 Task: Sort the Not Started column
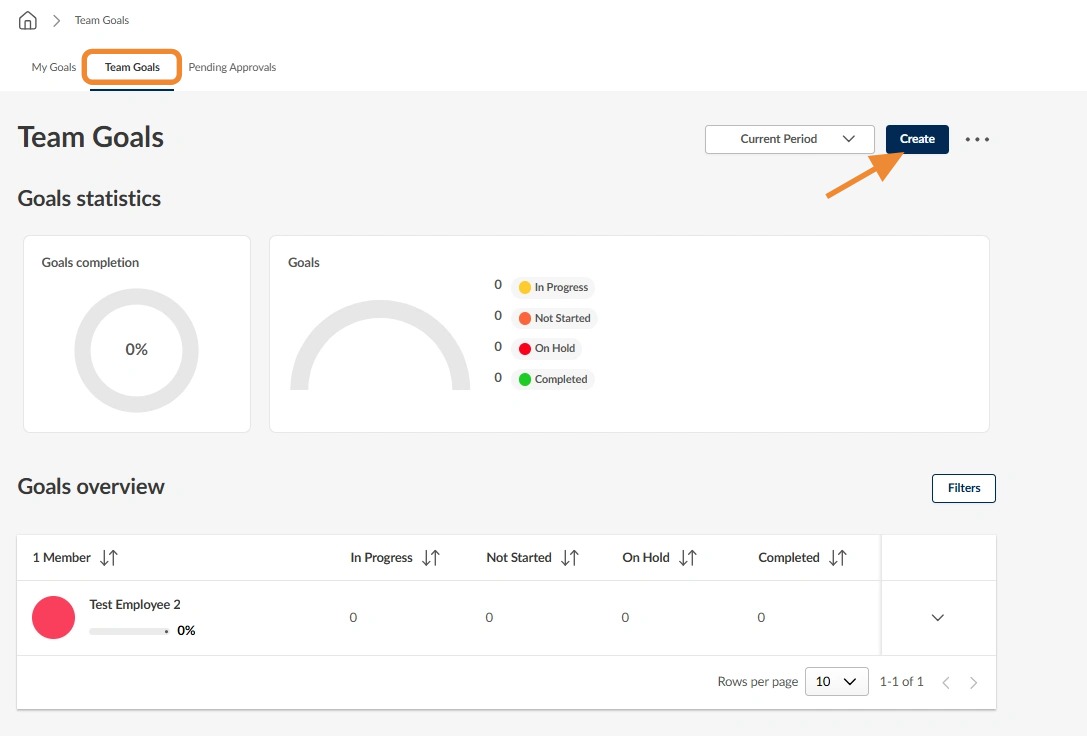(570, 558)
